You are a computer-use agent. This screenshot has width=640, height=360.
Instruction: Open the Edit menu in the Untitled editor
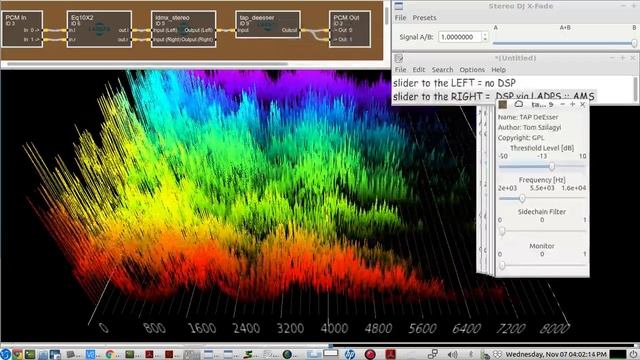pyautogui.click(x=418, y=70)
